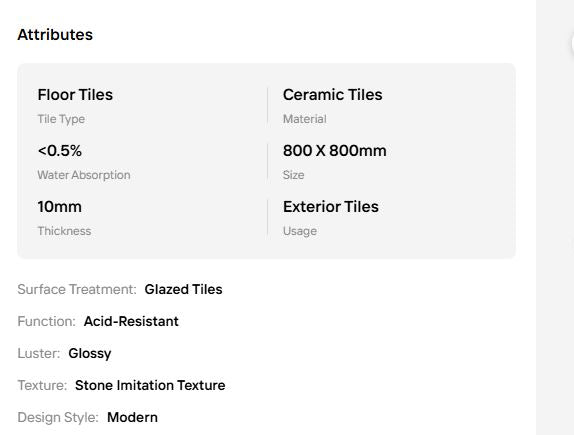Click the Glazed Tiles surface treatment value
The height and width of the screenshot is (435, 574).
click(183, 289)
